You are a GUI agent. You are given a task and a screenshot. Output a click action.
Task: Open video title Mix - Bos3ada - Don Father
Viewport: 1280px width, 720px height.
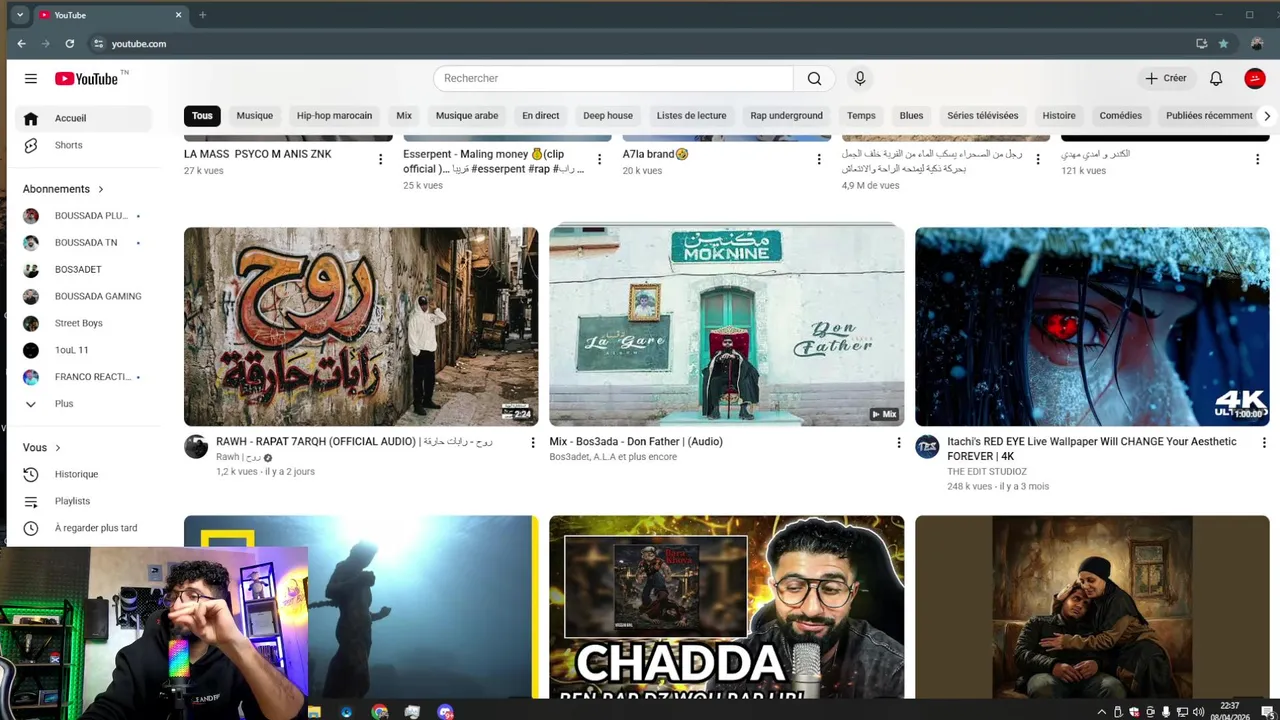636,442
